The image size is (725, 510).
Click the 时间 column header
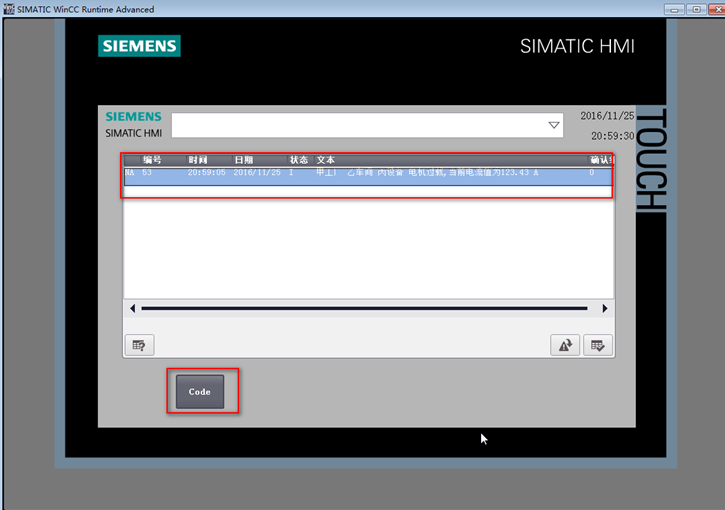[198, 160]
